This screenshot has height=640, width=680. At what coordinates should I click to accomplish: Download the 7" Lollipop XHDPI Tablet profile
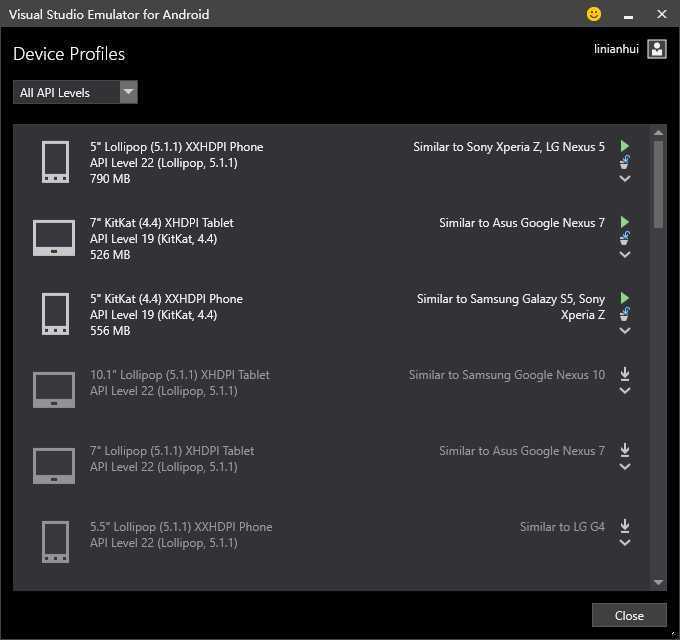click(x=625, y=450)
